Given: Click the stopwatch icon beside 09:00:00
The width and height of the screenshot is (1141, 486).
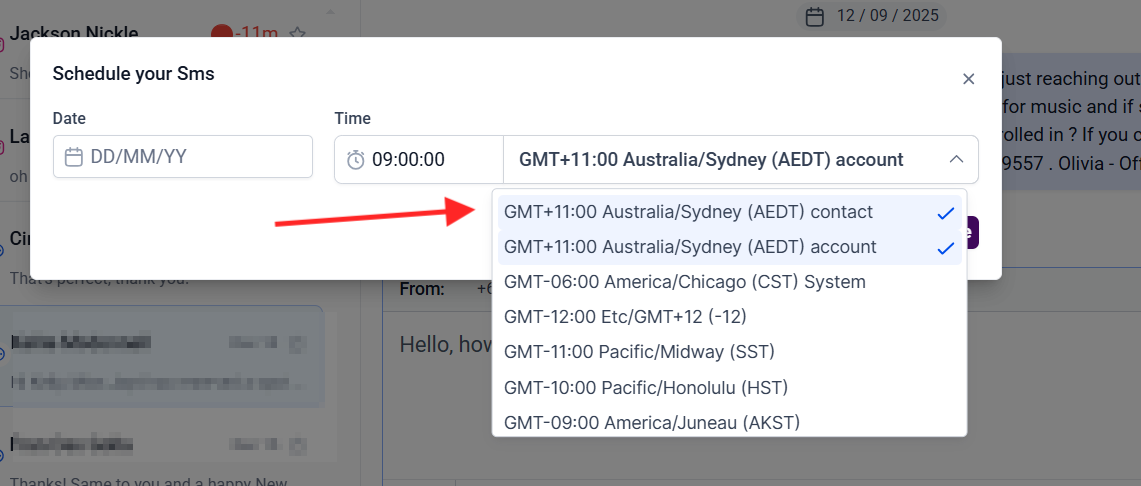Looking at the screenshot, I should pyautogui.click(x=355, y=159).
